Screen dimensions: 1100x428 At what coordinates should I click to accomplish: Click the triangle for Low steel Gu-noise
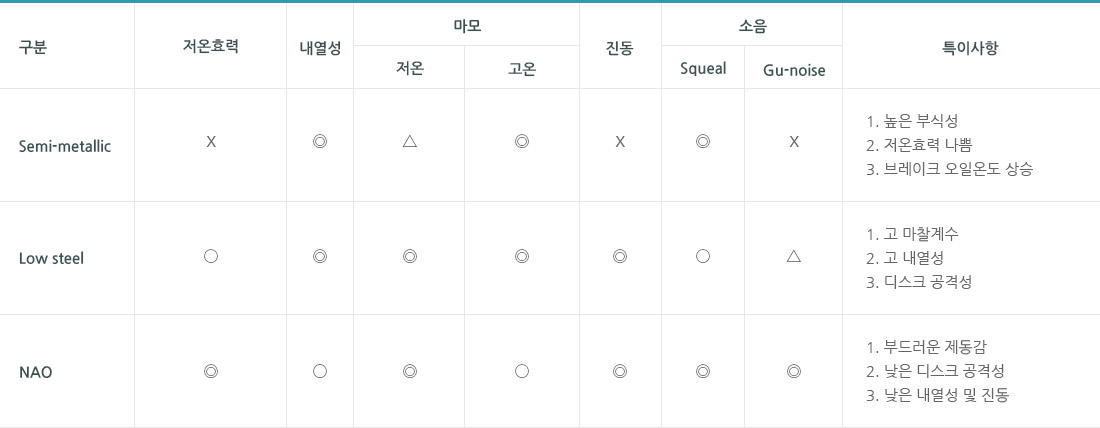(793, 256)
